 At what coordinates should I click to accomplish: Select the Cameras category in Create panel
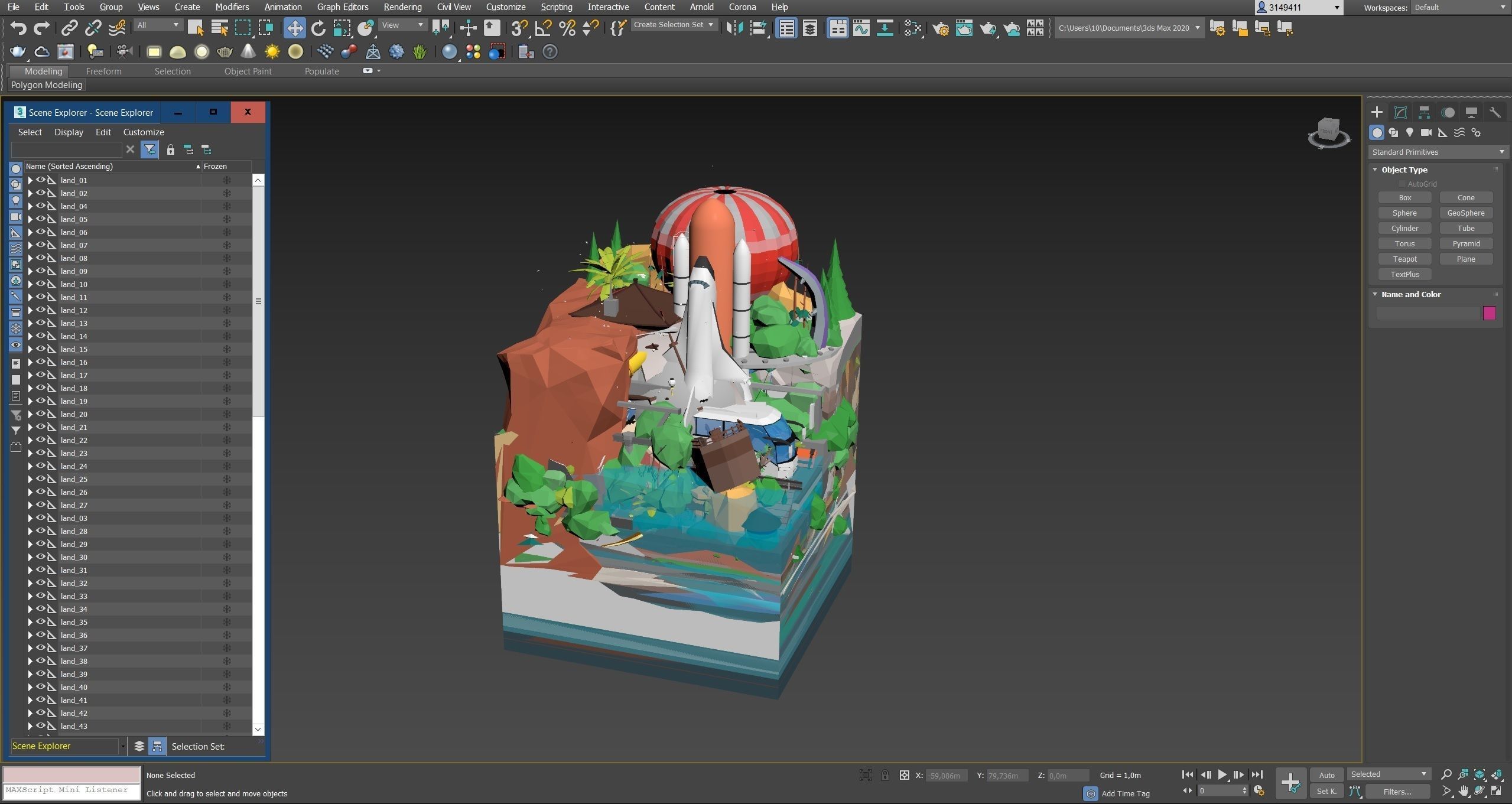click(1426, 132)
